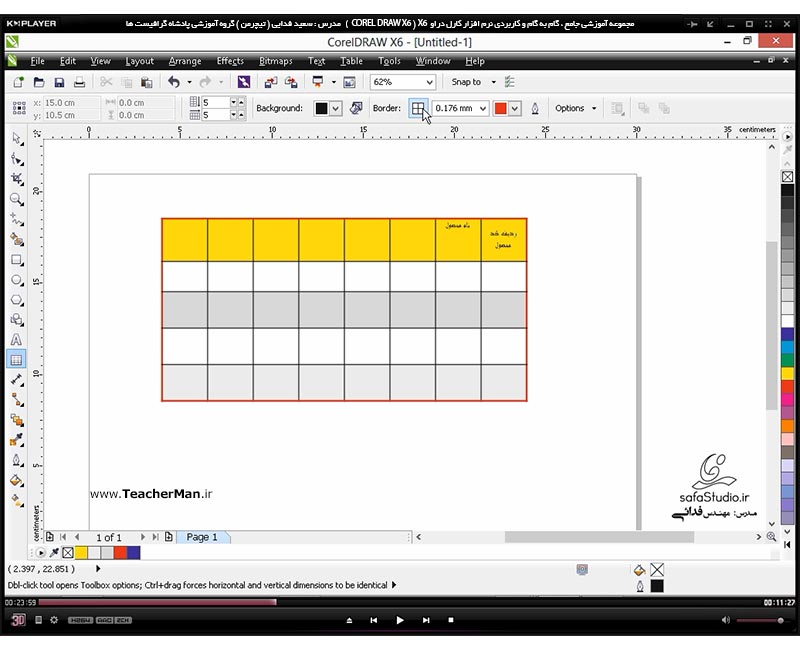
Task: Select the Fill bucket tool
Action: click(17, 480)
